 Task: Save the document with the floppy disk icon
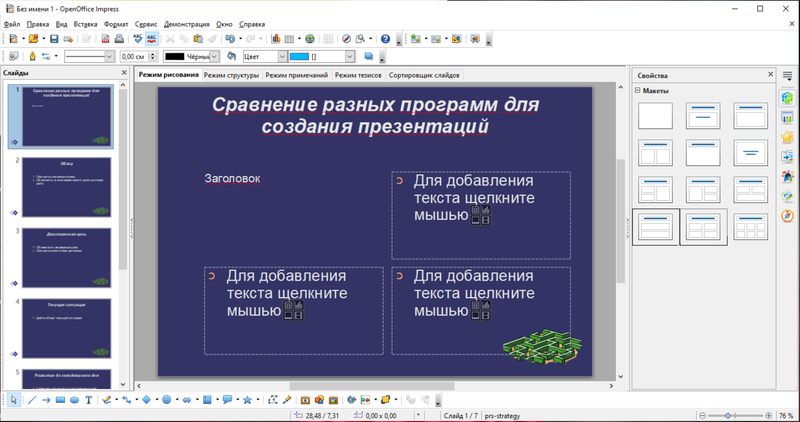(54, 39)
